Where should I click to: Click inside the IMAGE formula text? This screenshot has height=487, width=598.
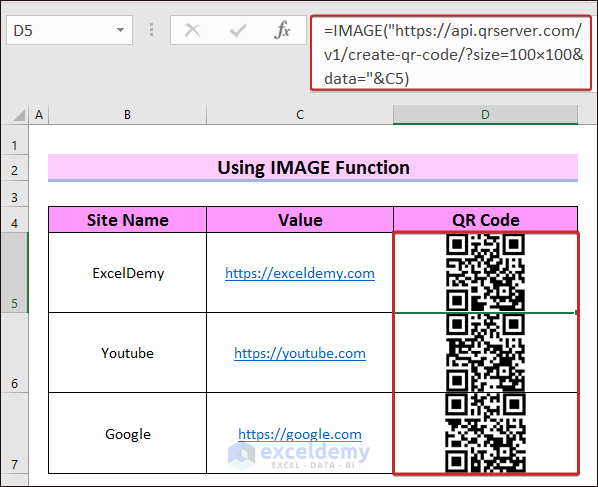453,54
